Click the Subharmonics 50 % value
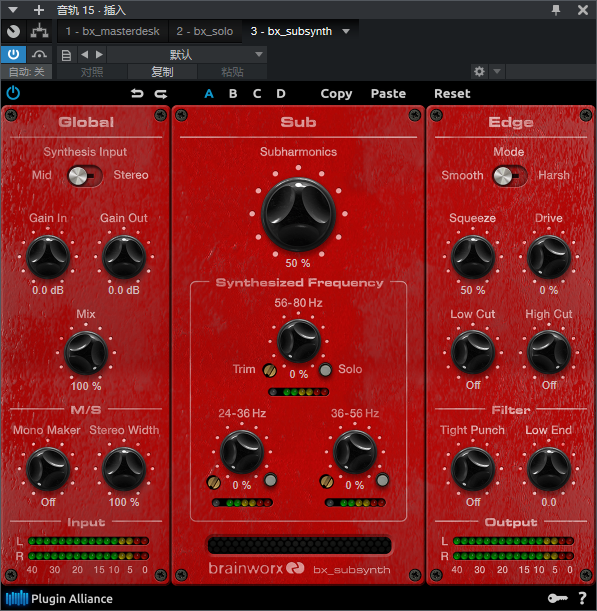The width and height of the screenshot is (597, 611). 298,263
